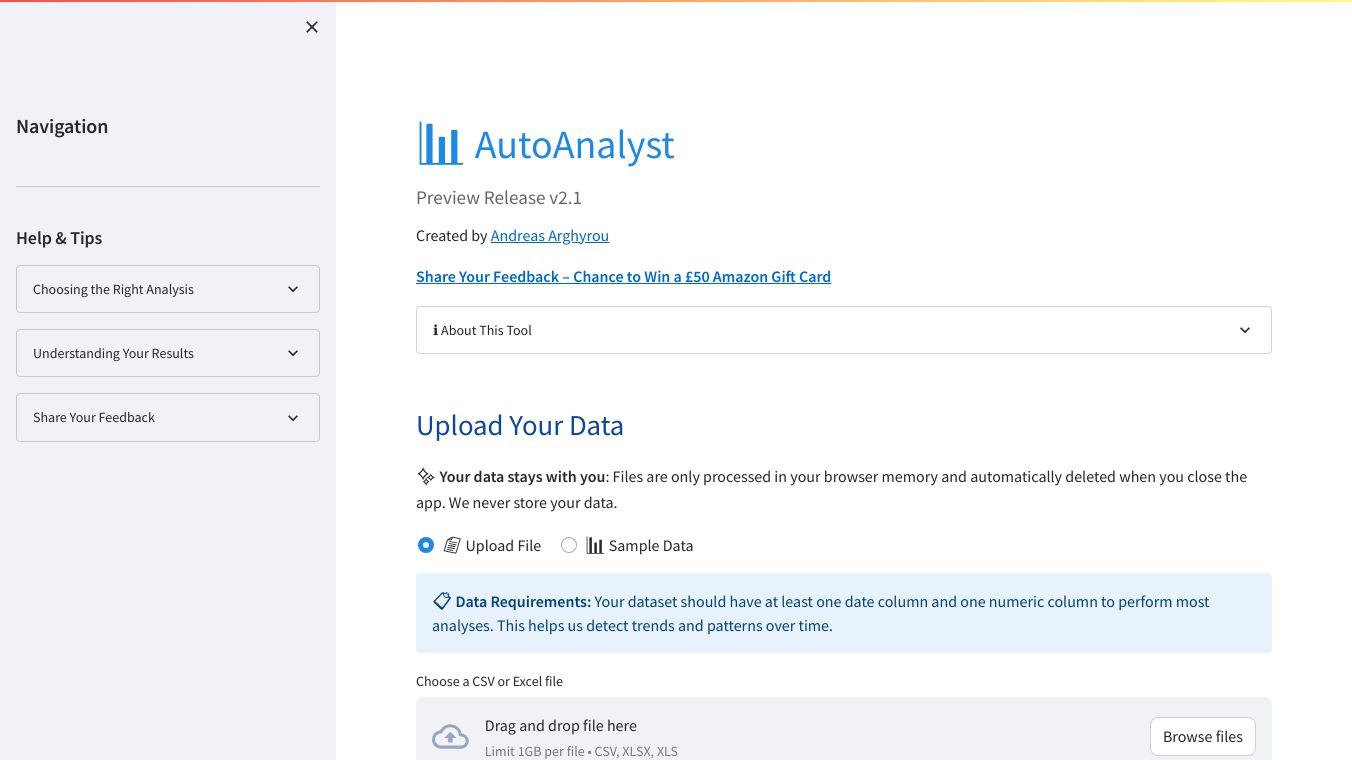1352x760 pixels.
Task: Click the document icon beside Upload File
Action: pos(452,546)
